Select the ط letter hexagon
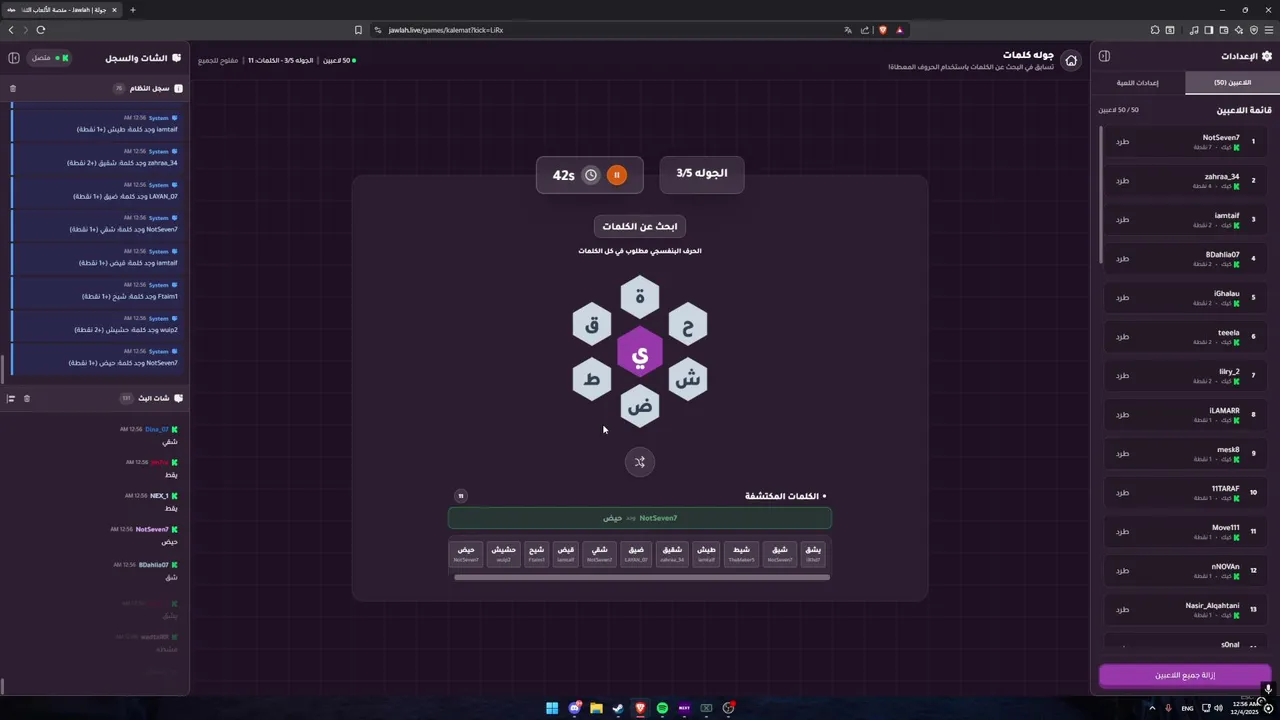This screenshot has width=1280, height=720. tap(592, 380)
